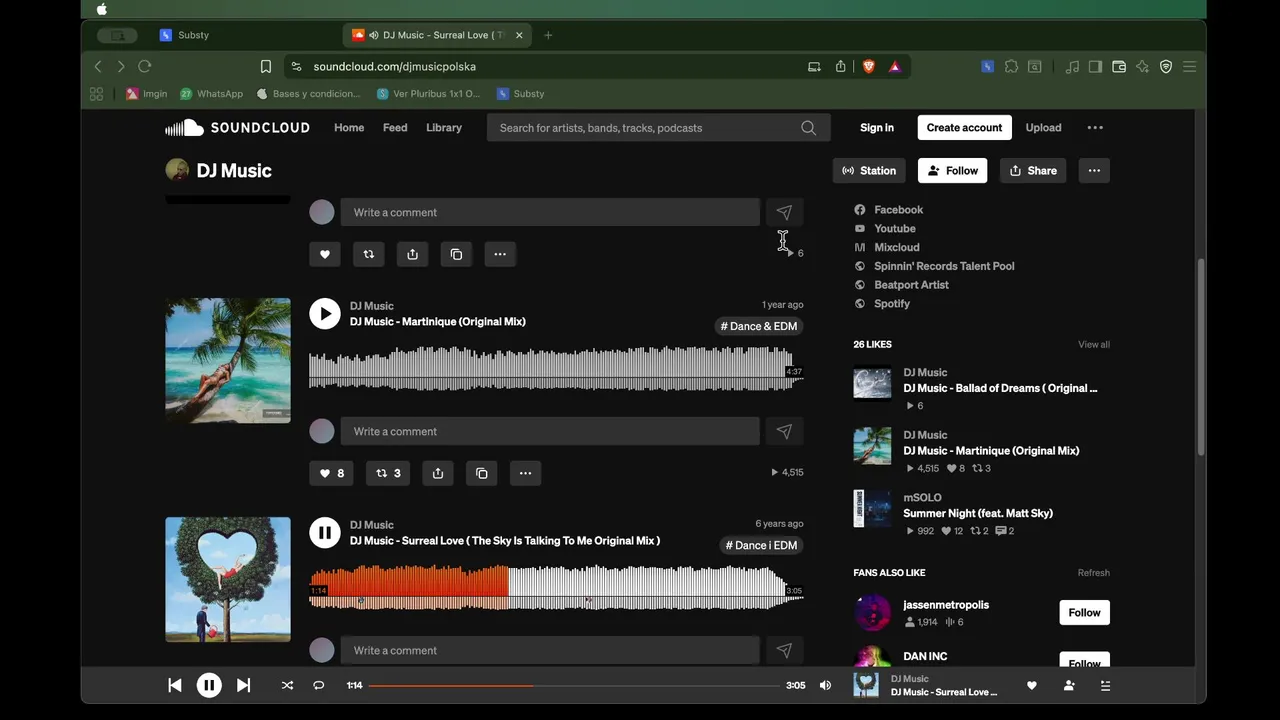1280x720 pixels.
Task: Open Martinique album artwork thumbnail
Action: 228,360
